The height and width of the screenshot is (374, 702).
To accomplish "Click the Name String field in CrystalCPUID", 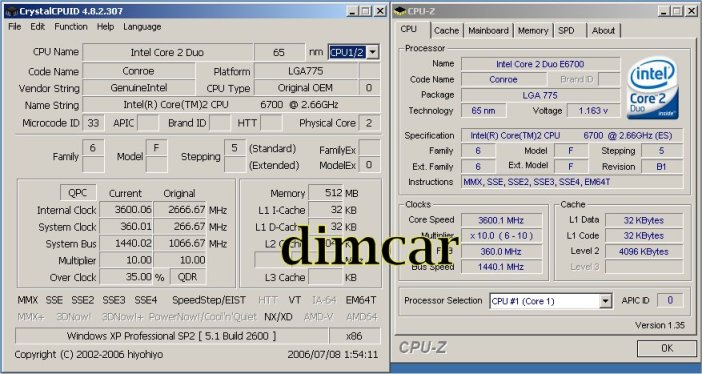I will pos(231,105).
